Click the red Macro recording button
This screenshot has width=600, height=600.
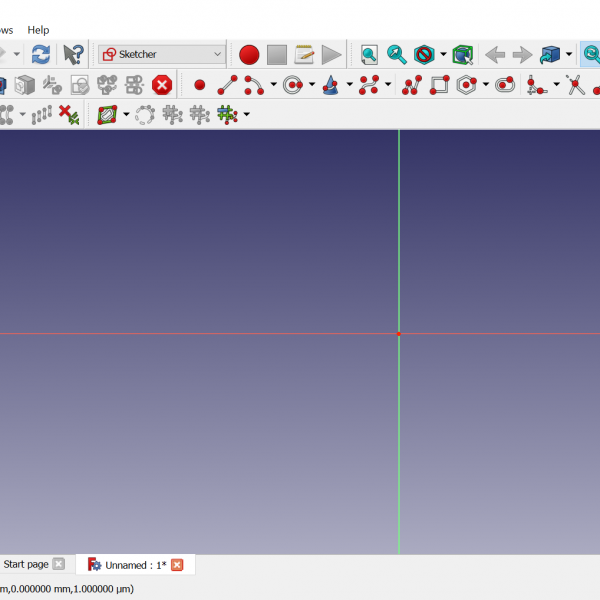(249, 54)
